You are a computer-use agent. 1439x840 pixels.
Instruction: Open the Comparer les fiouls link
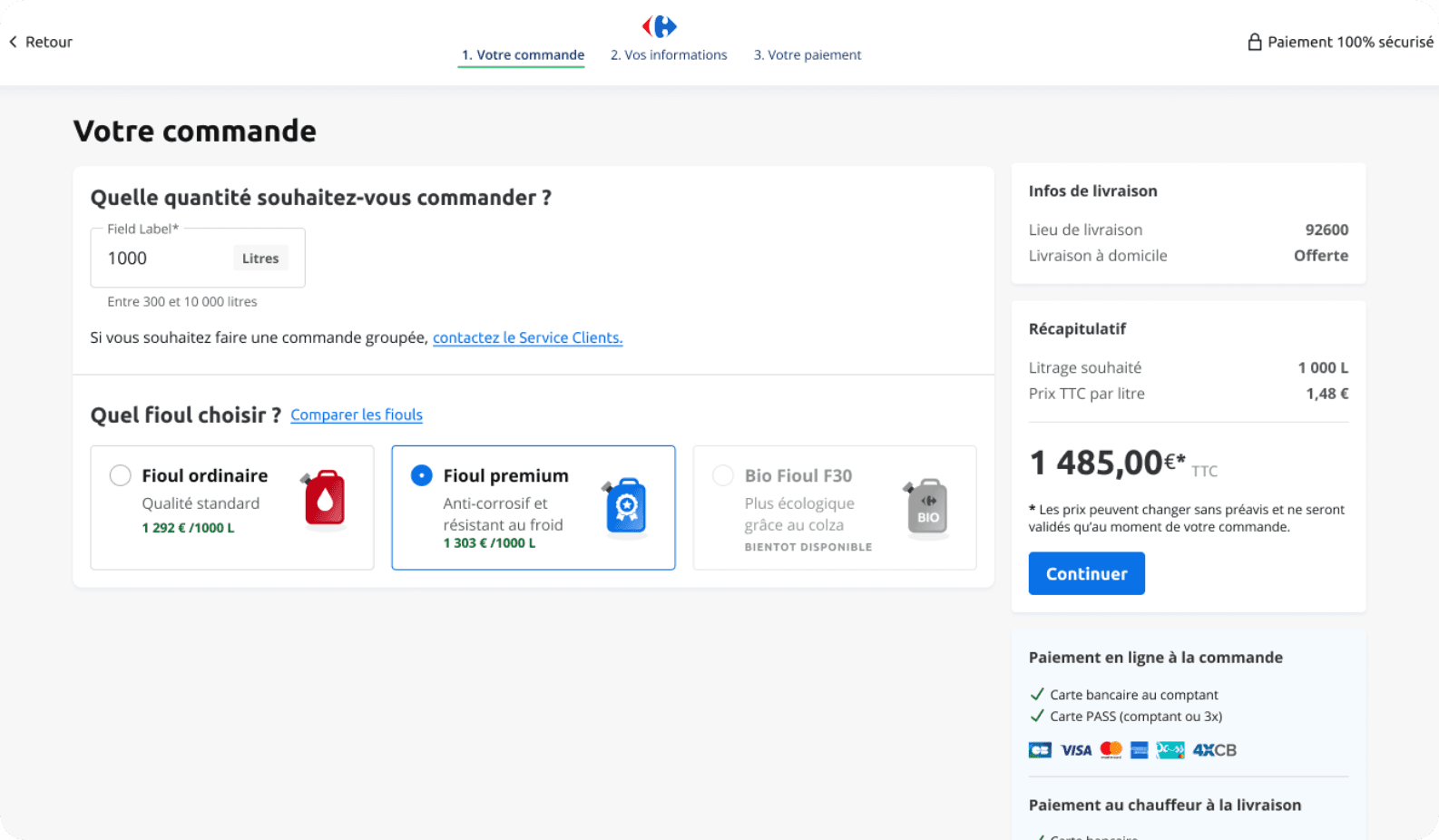(x=356, y=415)
